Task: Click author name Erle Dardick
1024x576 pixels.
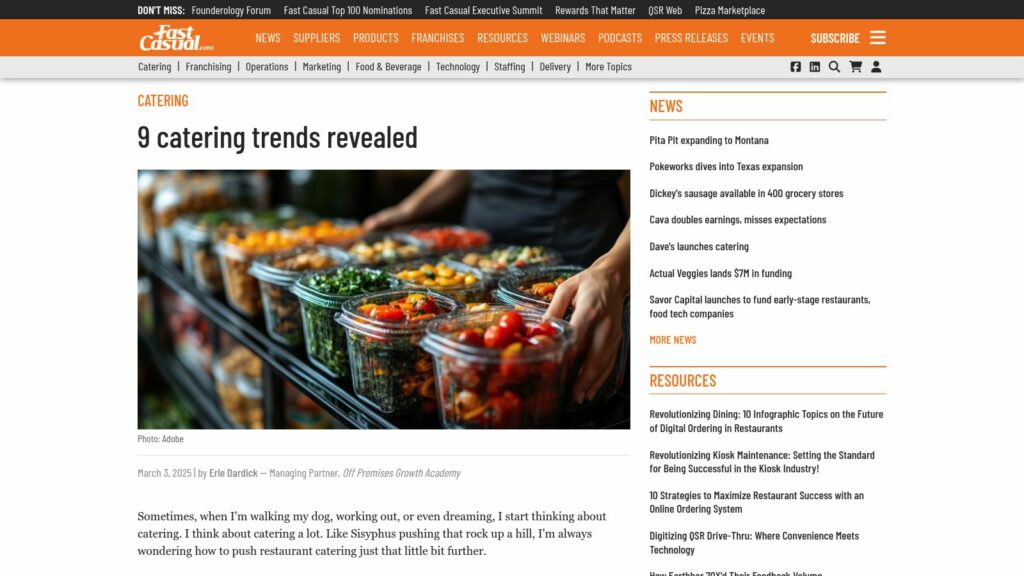Action: 233,473
